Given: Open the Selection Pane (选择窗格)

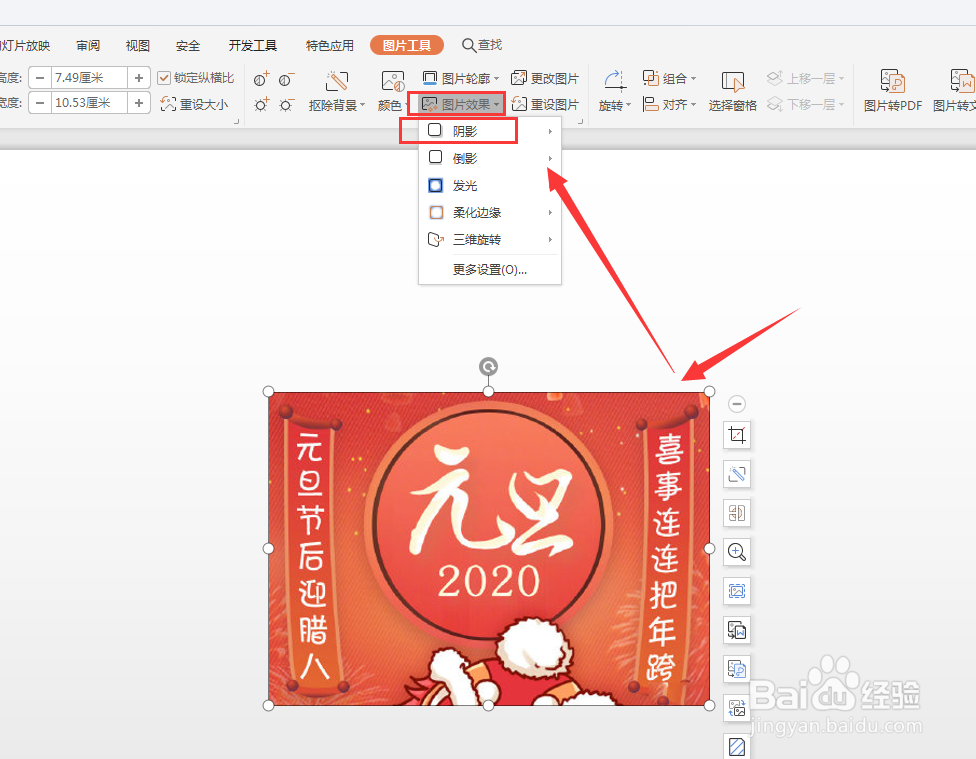Looking at the screenshot, I should 733,91.
